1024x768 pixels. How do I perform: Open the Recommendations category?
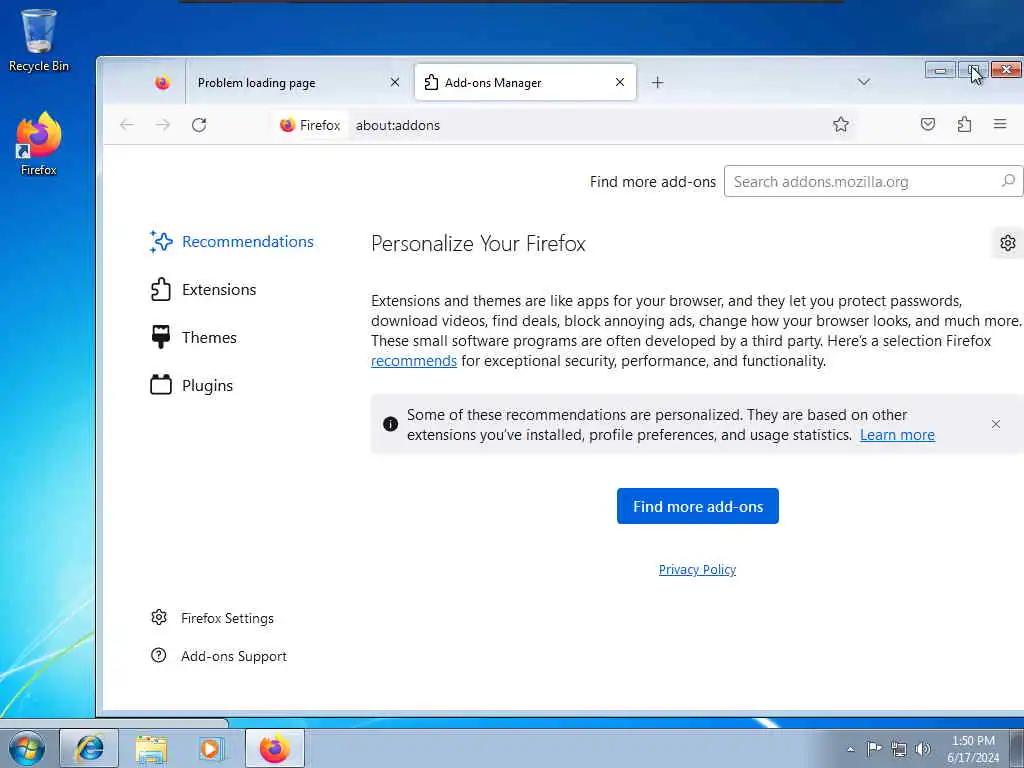pyautogui.click(x=232, y=242)
